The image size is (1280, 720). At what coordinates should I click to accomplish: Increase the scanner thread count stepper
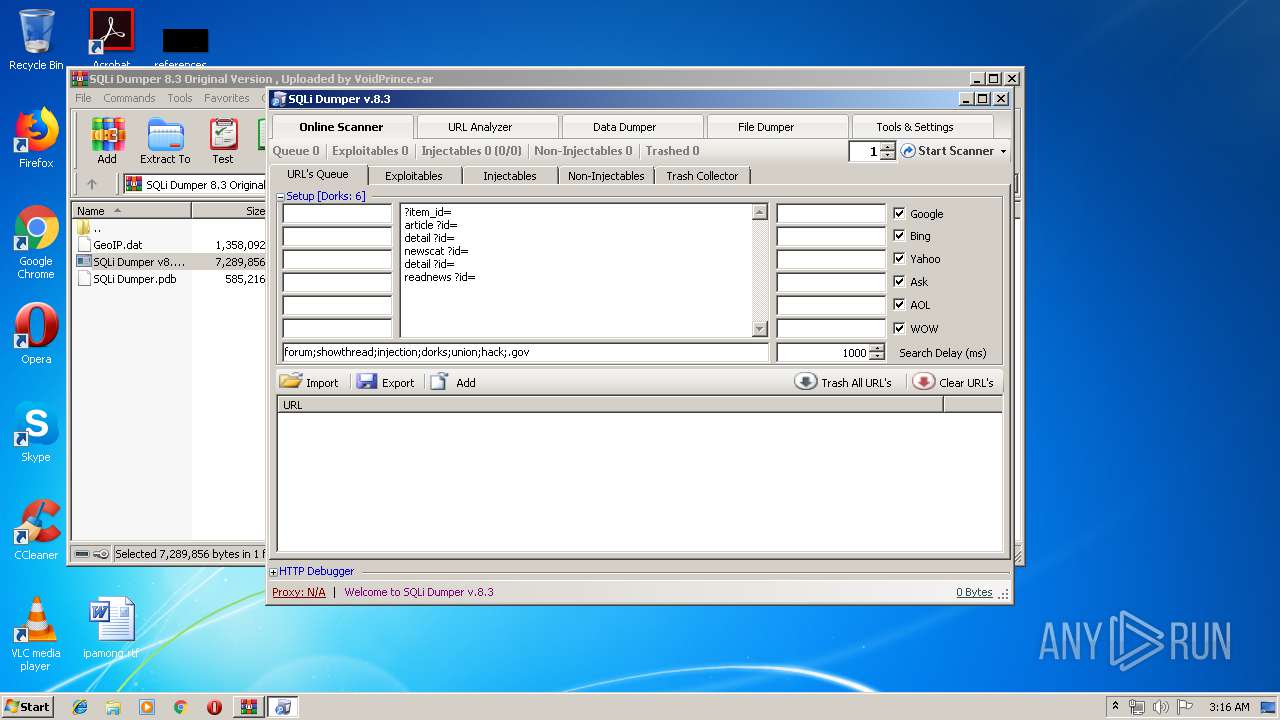pyautogui.click(x=888, y=146)
